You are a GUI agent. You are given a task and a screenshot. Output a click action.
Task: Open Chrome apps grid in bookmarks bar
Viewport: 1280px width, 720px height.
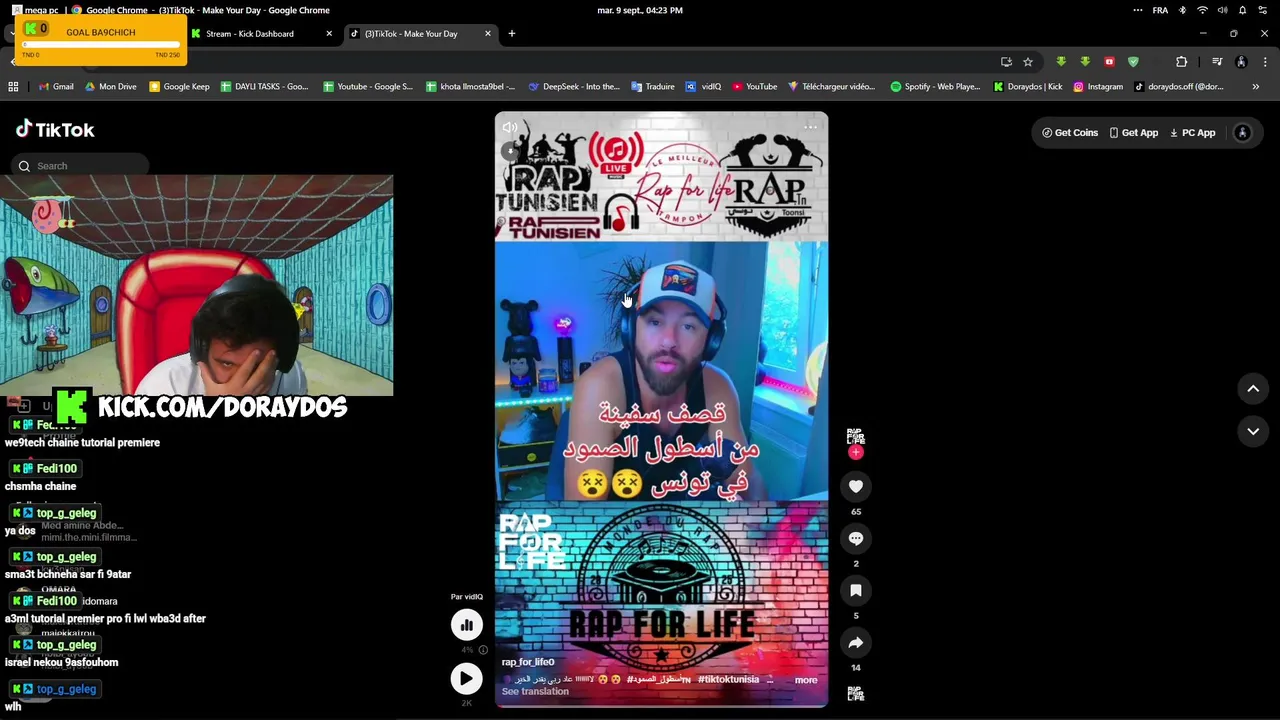pos(13,87)
